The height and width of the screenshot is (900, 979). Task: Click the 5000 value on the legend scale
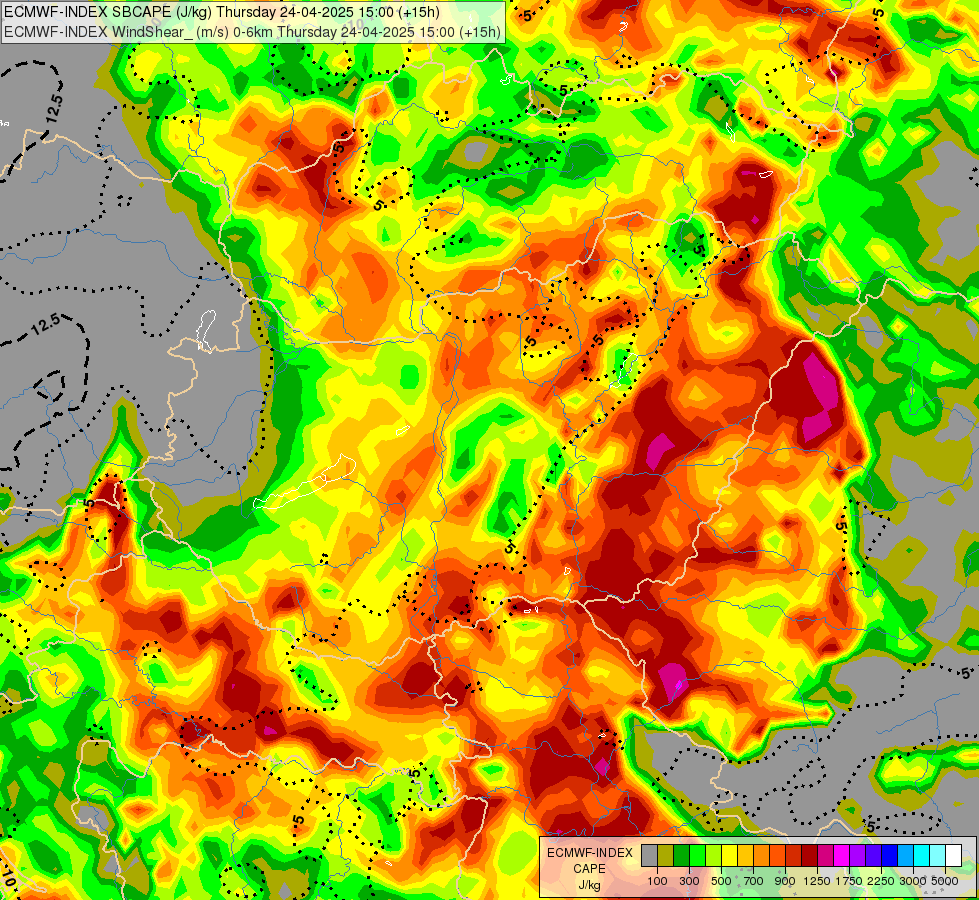[x=945, y=881]
